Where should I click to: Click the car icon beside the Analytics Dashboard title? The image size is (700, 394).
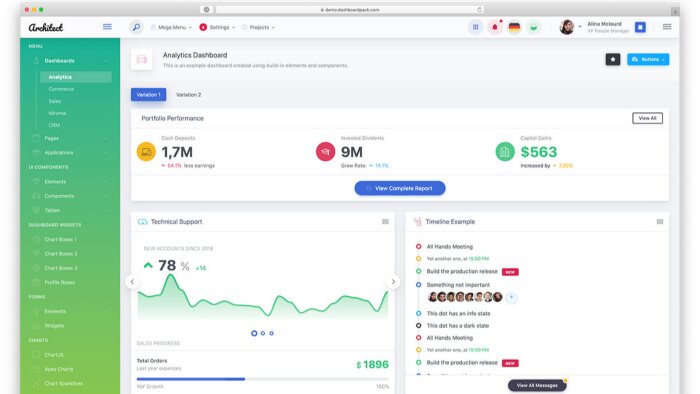point(142,59)
